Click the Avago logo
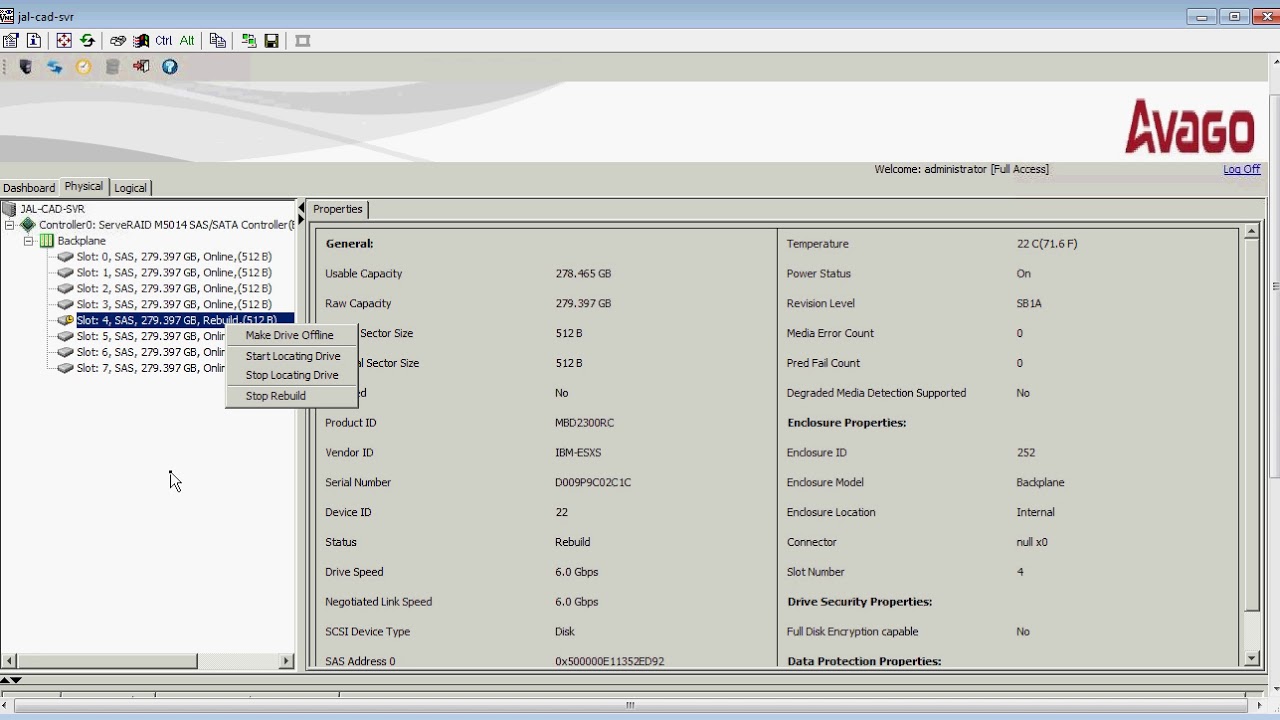1280x720 pixels. coord(1189,127)
